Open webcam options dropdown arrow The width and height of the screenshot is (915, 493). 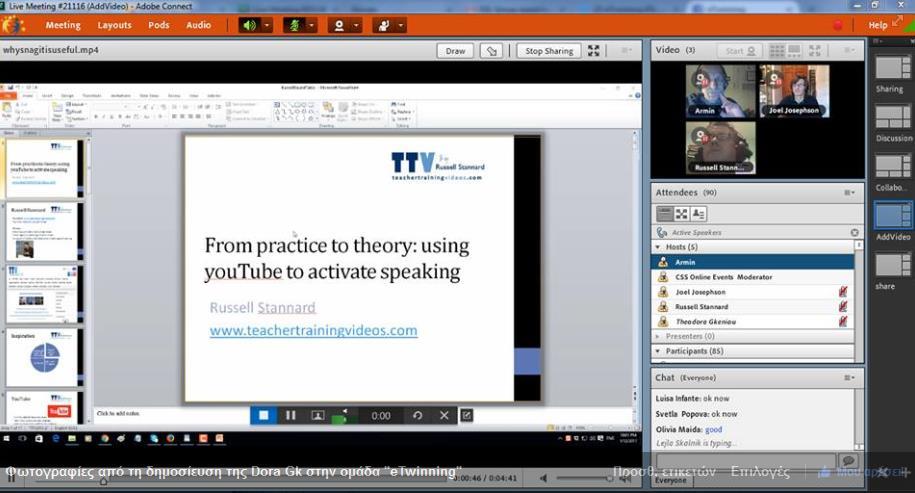[x=356, y=25]
